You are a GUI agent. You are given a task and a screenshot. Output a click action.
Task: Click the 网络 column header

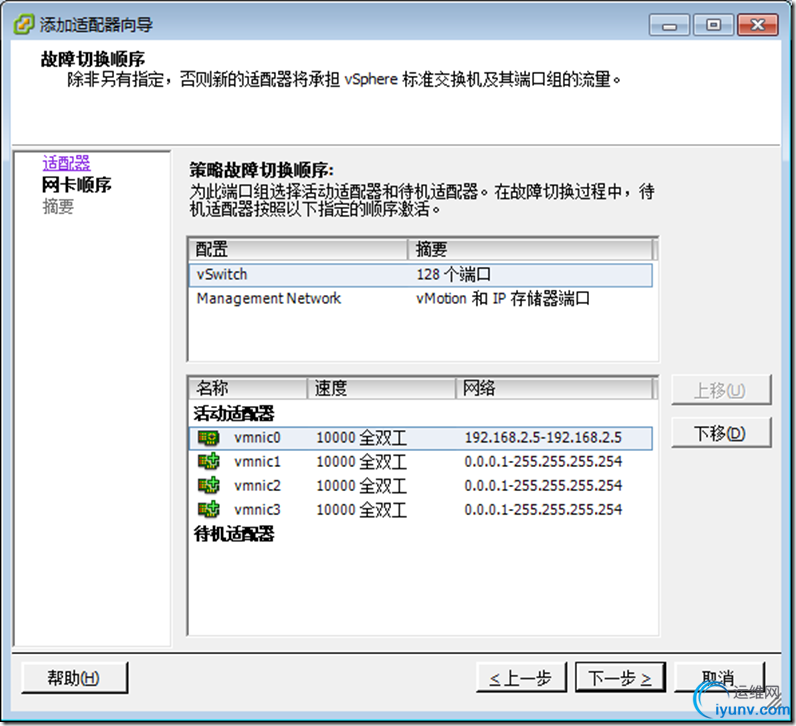tap(554, 388)
